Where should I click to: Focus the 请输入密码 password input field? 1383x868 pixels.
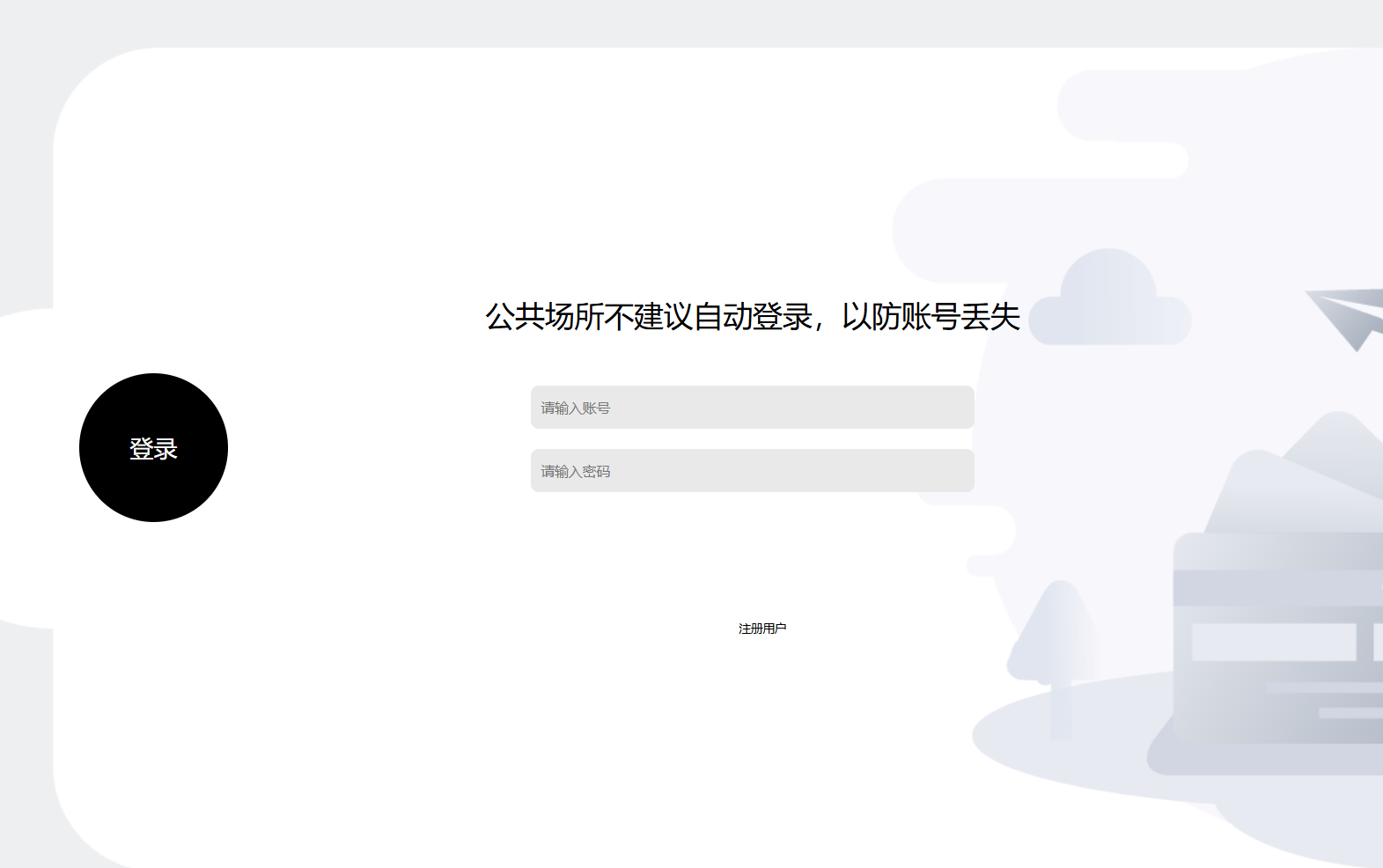(x=752, y=471)
